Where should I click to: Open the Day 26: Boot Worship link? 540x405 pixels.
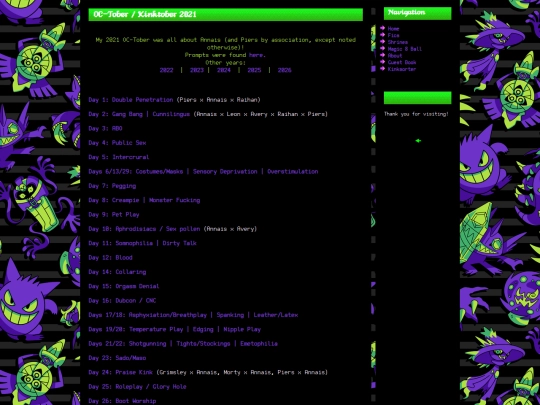122,401
